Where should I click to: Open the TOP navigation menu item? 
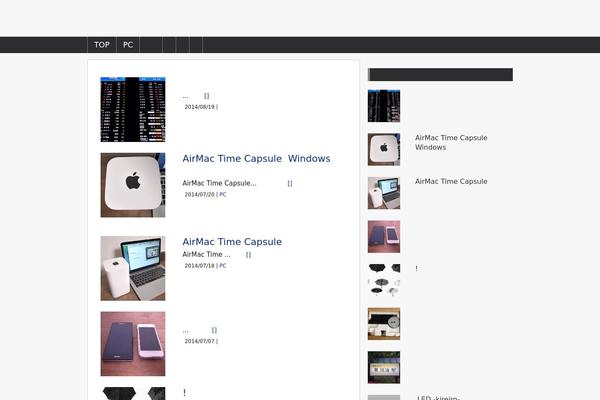pyautogui.click(x=102, y=45)
